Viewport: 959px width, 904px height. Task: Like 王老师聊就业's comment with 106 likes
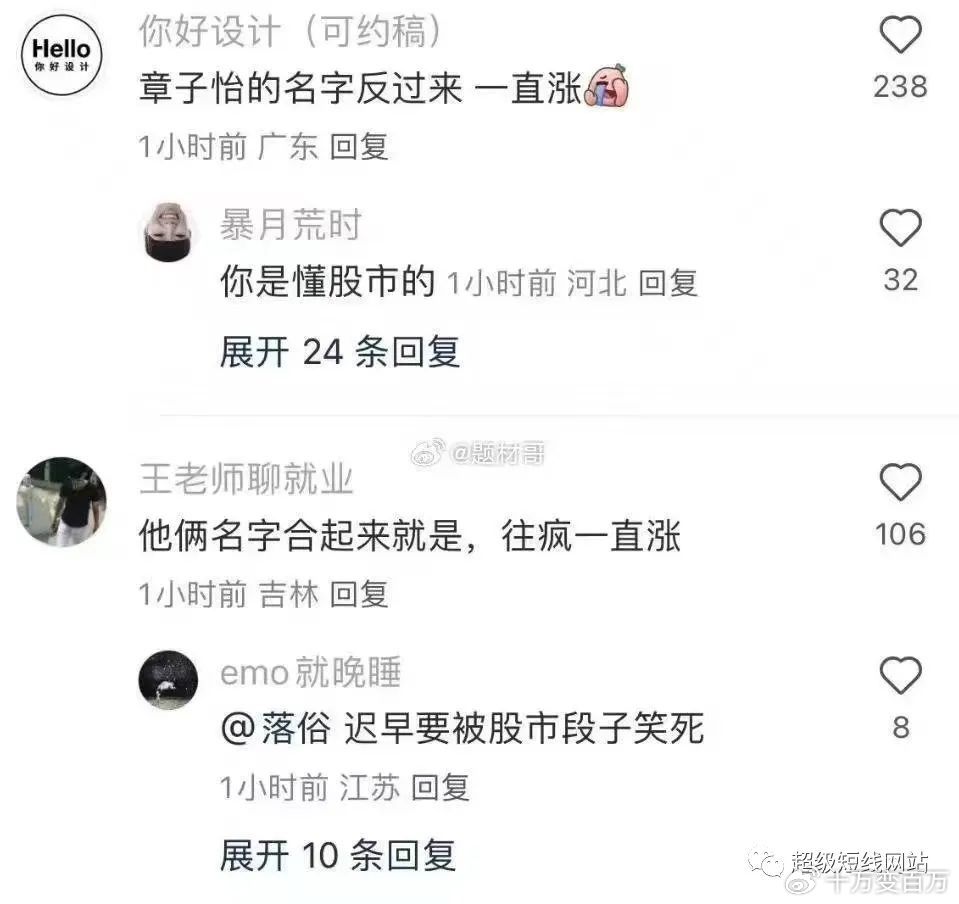point(900,482)
